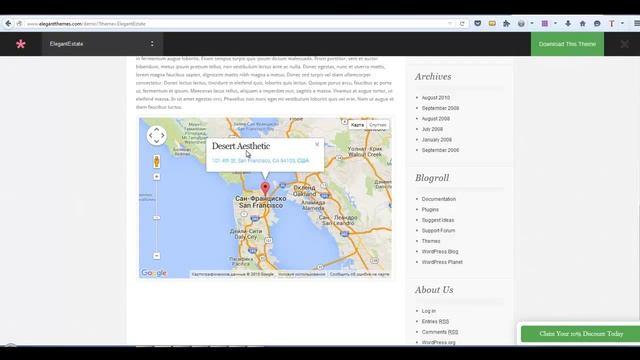Click the map zoom slider track
The image size is (640, 360).
pos(156,216)
